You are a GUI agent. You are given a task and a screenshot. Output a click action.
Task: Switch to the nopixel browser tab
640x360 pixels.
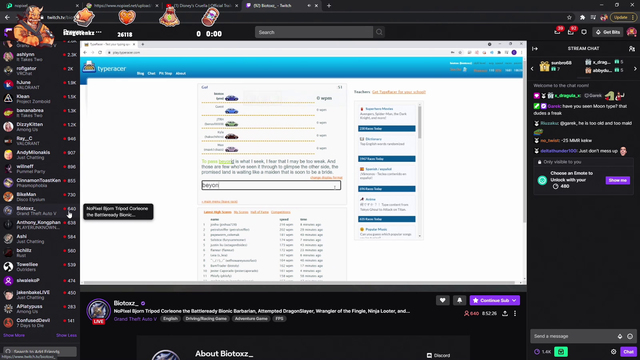point(41,6)
